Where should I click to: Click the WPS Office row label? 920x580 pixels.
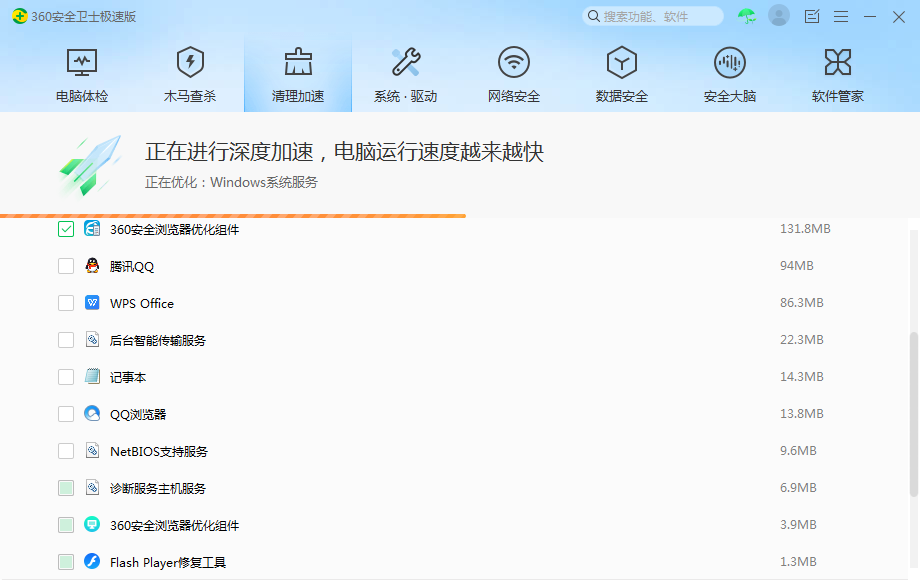coord(142,304)
